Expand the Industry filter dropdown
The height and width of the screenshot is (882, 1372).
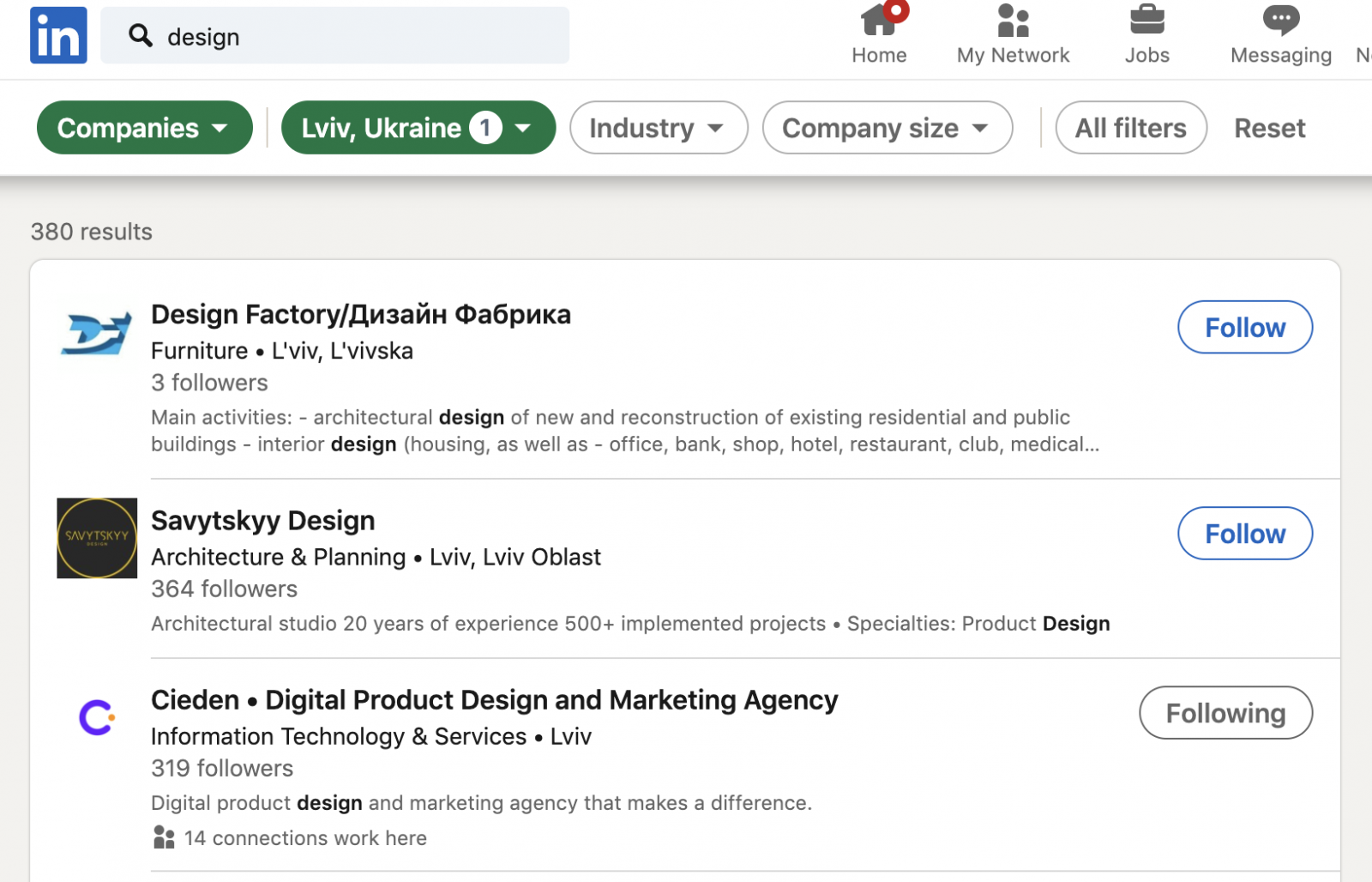(659, 128)
